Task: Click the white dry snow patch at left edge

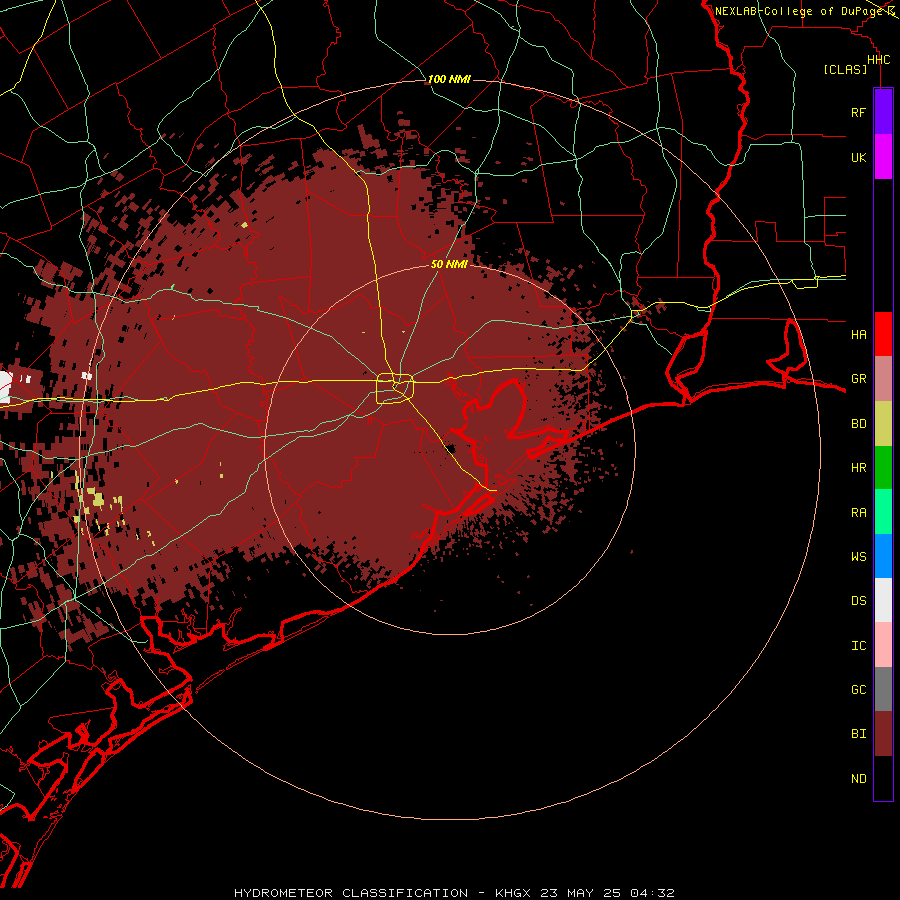Action: pos(6,387)
